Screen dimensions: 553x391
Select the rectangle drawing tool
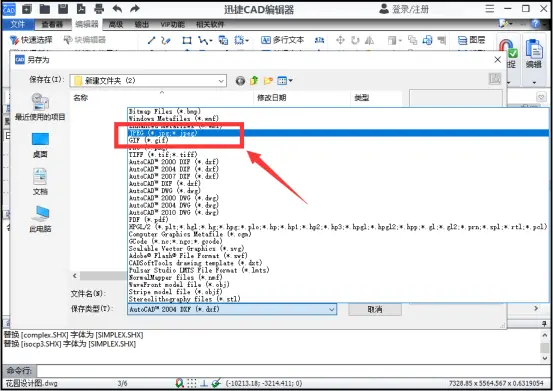(187, 41)
